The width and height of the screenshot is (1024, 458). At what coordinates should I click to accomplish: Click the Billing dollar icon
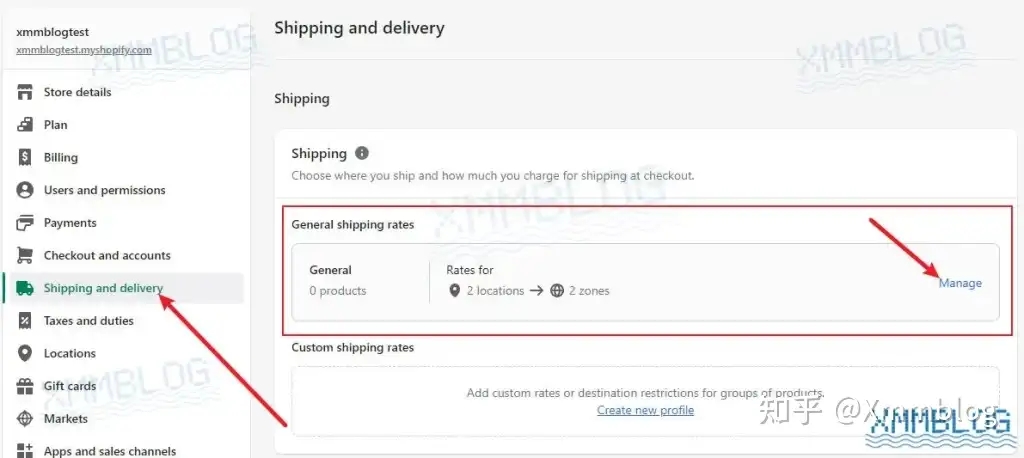pos(25,157)
